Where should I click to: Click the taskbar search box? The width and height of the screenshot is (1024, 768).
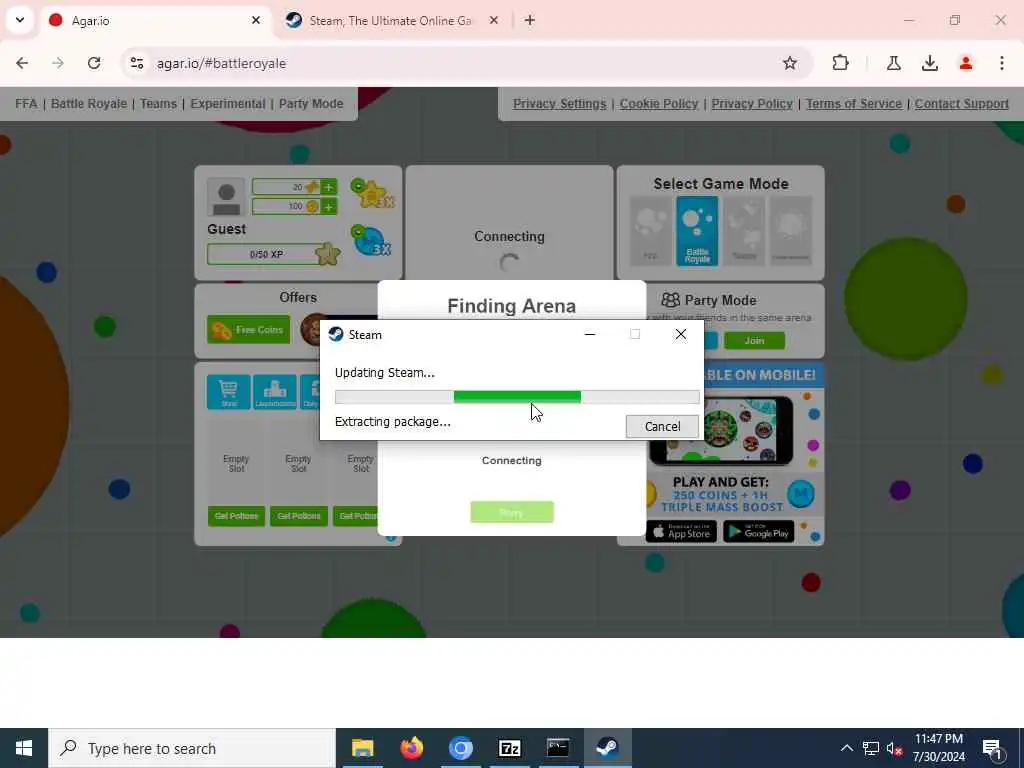coord(192,748)
